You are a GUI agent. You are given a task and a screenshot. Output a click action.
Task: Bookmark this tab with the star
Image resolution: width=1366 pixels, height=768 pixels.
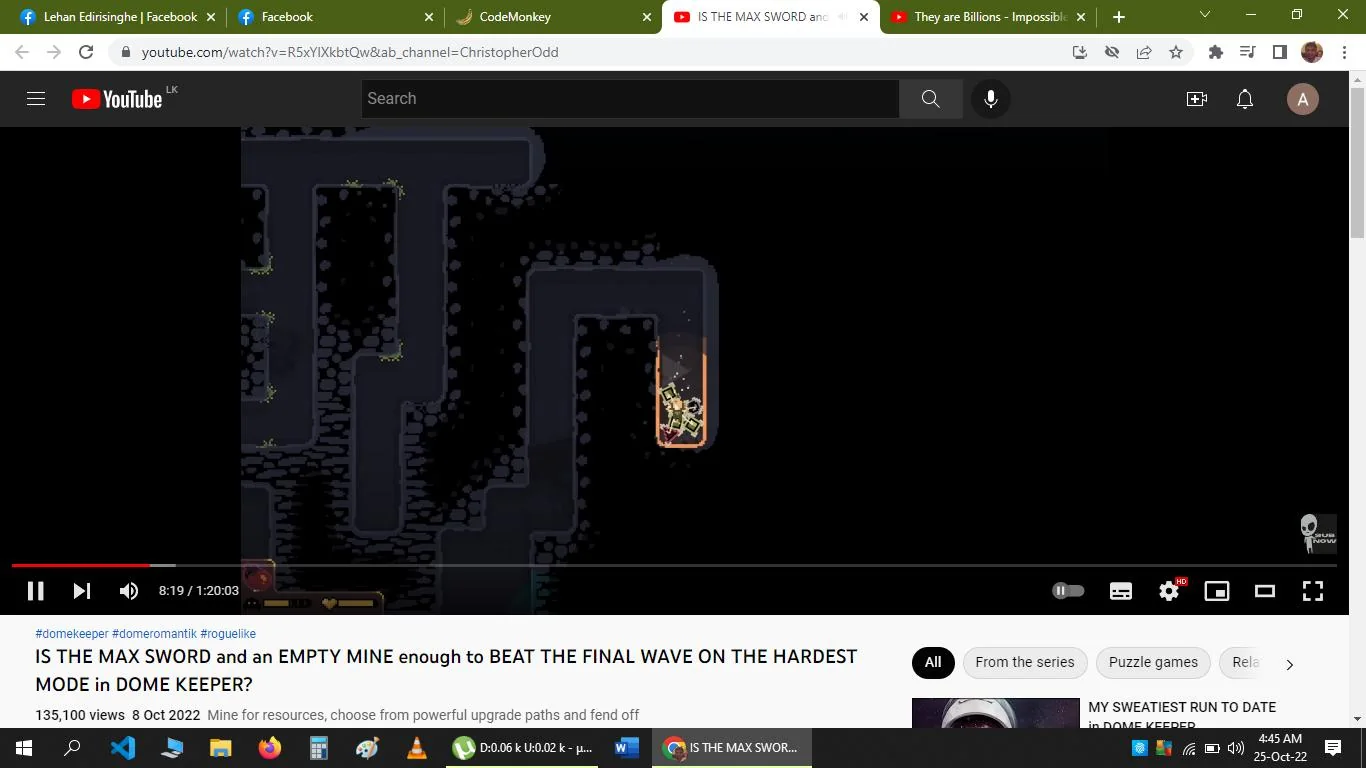[x=1176, y=52]
